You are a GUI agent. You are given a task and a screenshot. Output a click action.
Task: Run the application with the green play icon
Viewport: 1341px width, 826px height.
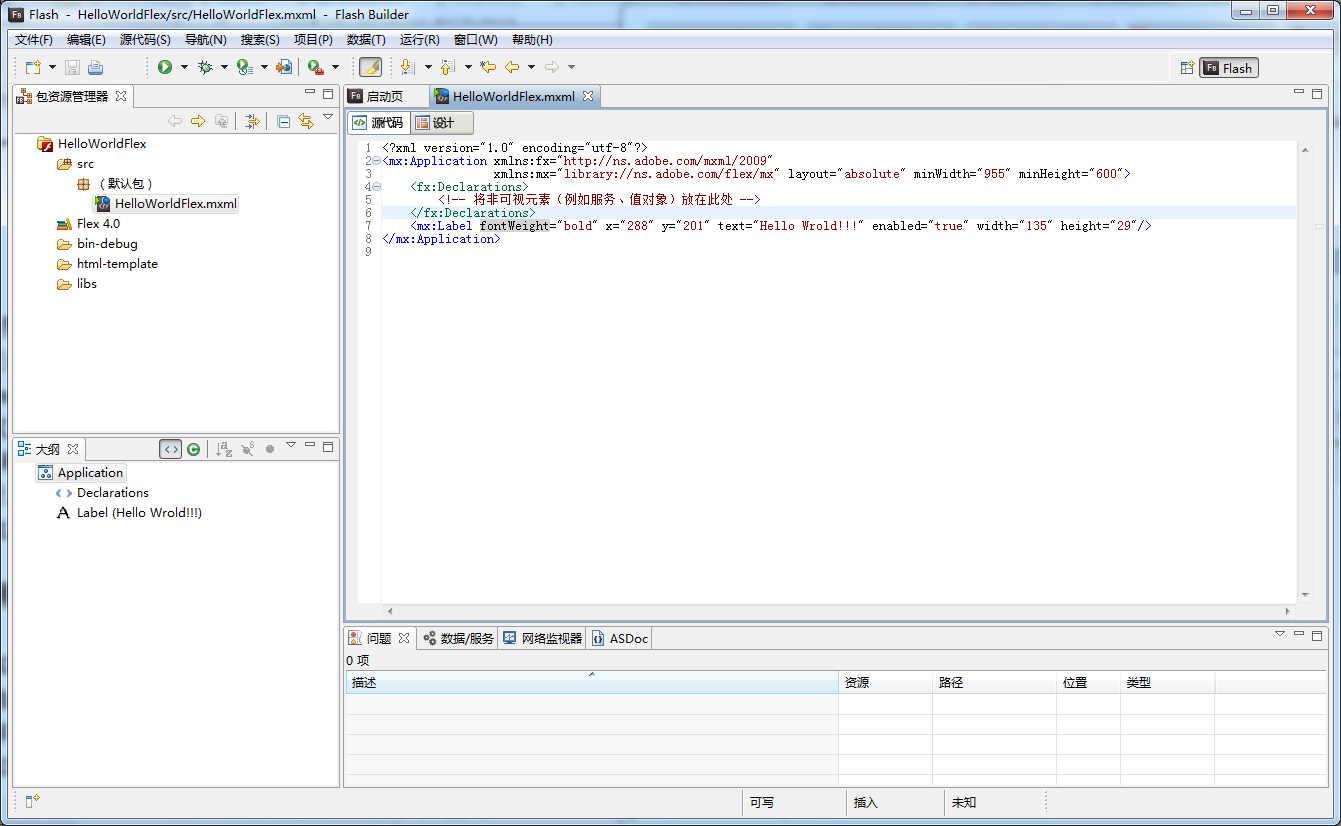[x=165, y=67]
